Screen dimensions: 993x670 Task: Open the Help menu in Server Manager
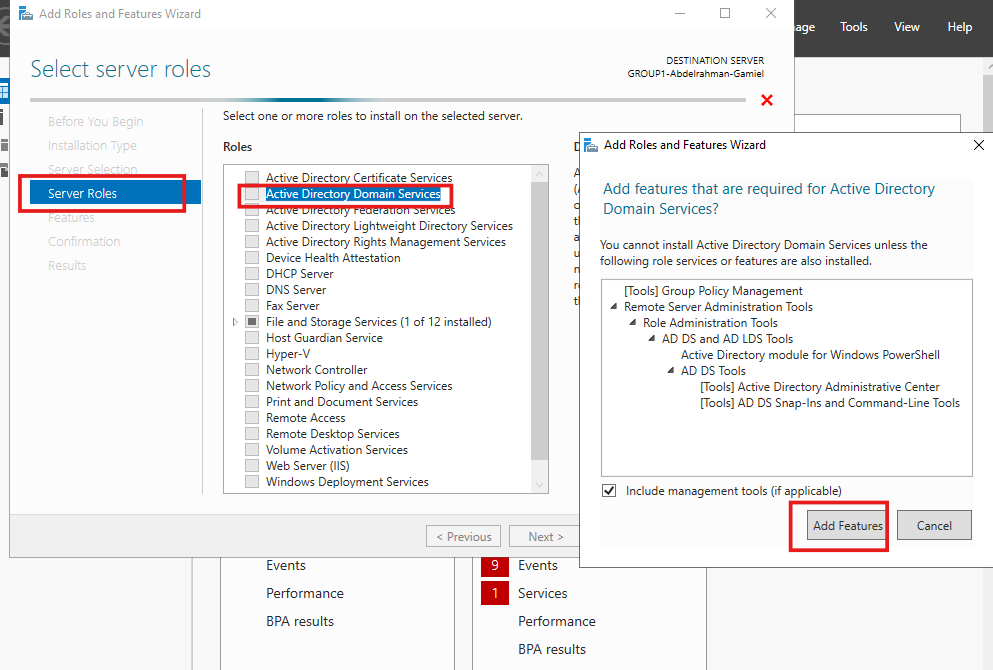[959, 27]
